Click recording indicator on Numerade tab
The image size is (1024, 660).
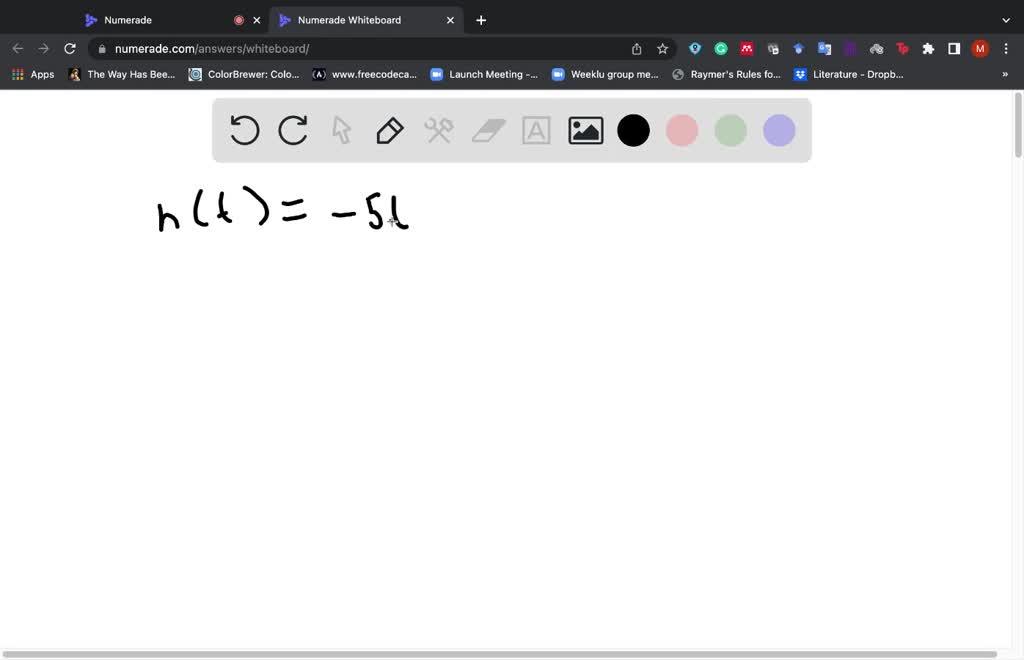coord(239,20)
